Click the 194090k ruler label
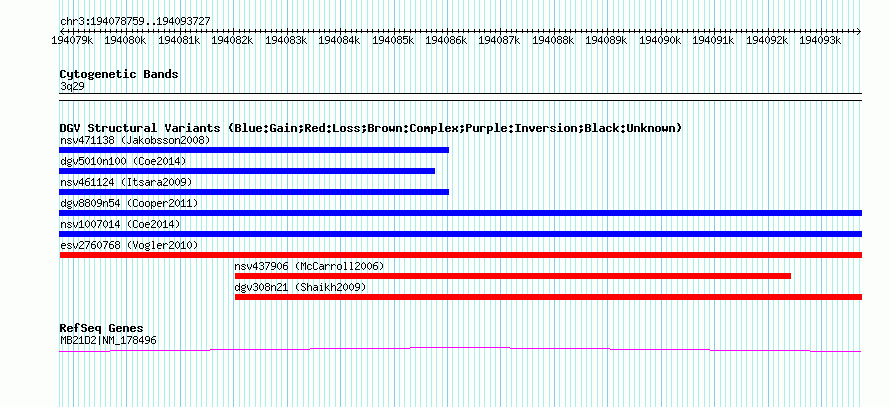Viewport: 890px width, 407px height. [660, 40]
